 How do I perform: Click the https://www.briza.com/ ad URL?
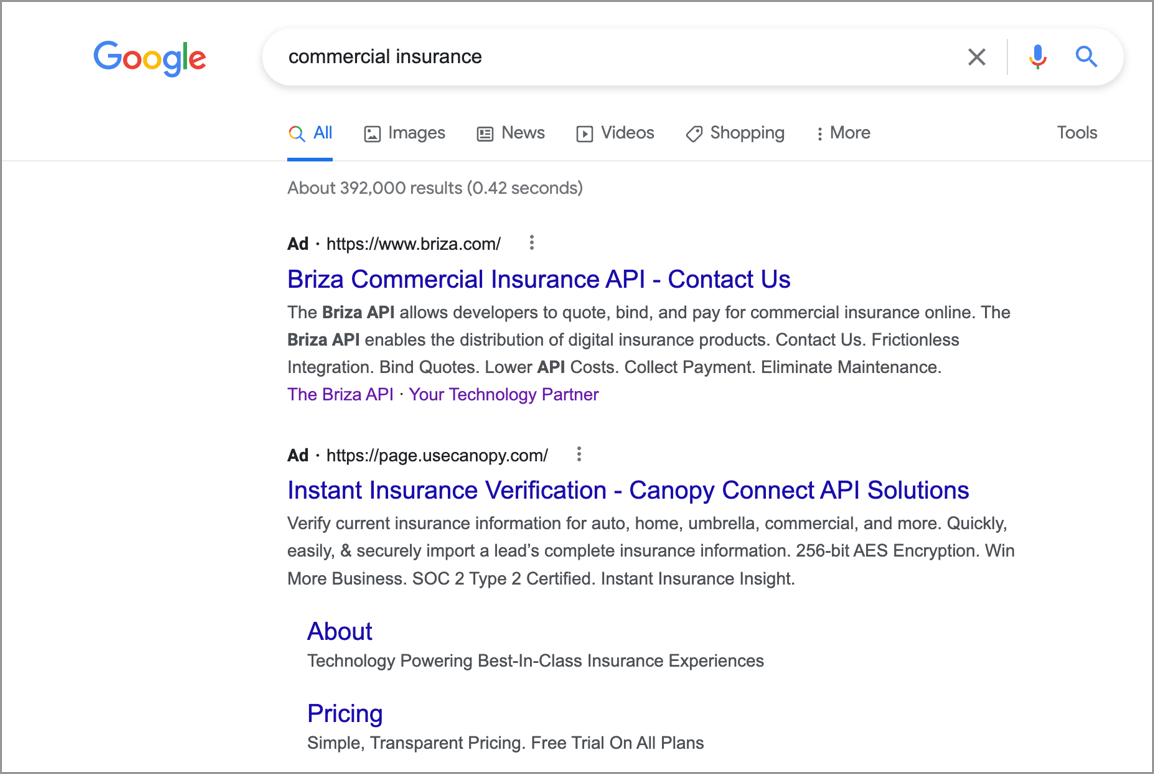413,244
